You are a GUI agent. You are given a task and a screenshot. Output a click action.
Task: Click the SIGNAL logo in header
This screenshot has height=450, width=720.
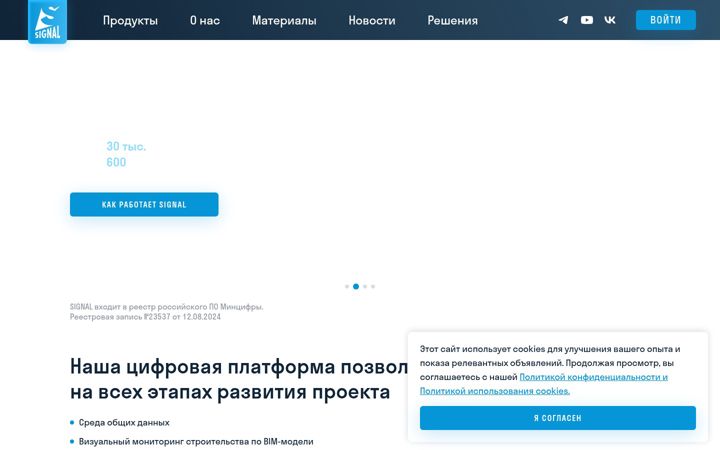tap(47, 22)
